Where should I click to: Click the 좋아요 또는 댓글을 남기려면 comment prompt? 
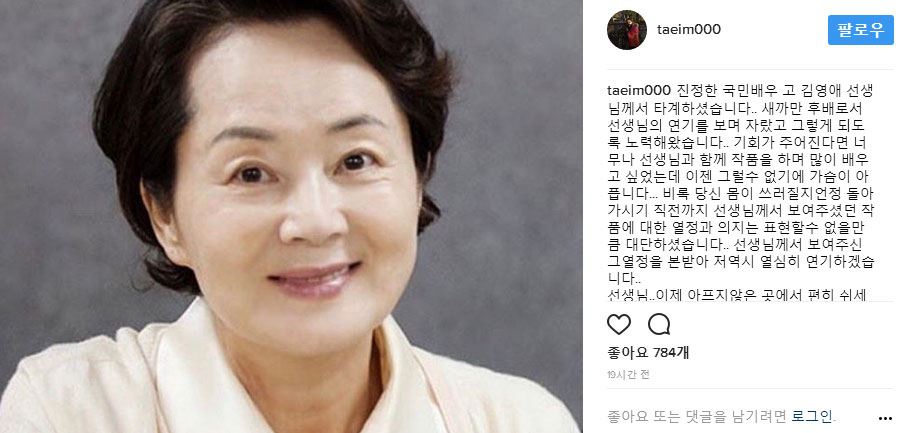pos(698,415)
